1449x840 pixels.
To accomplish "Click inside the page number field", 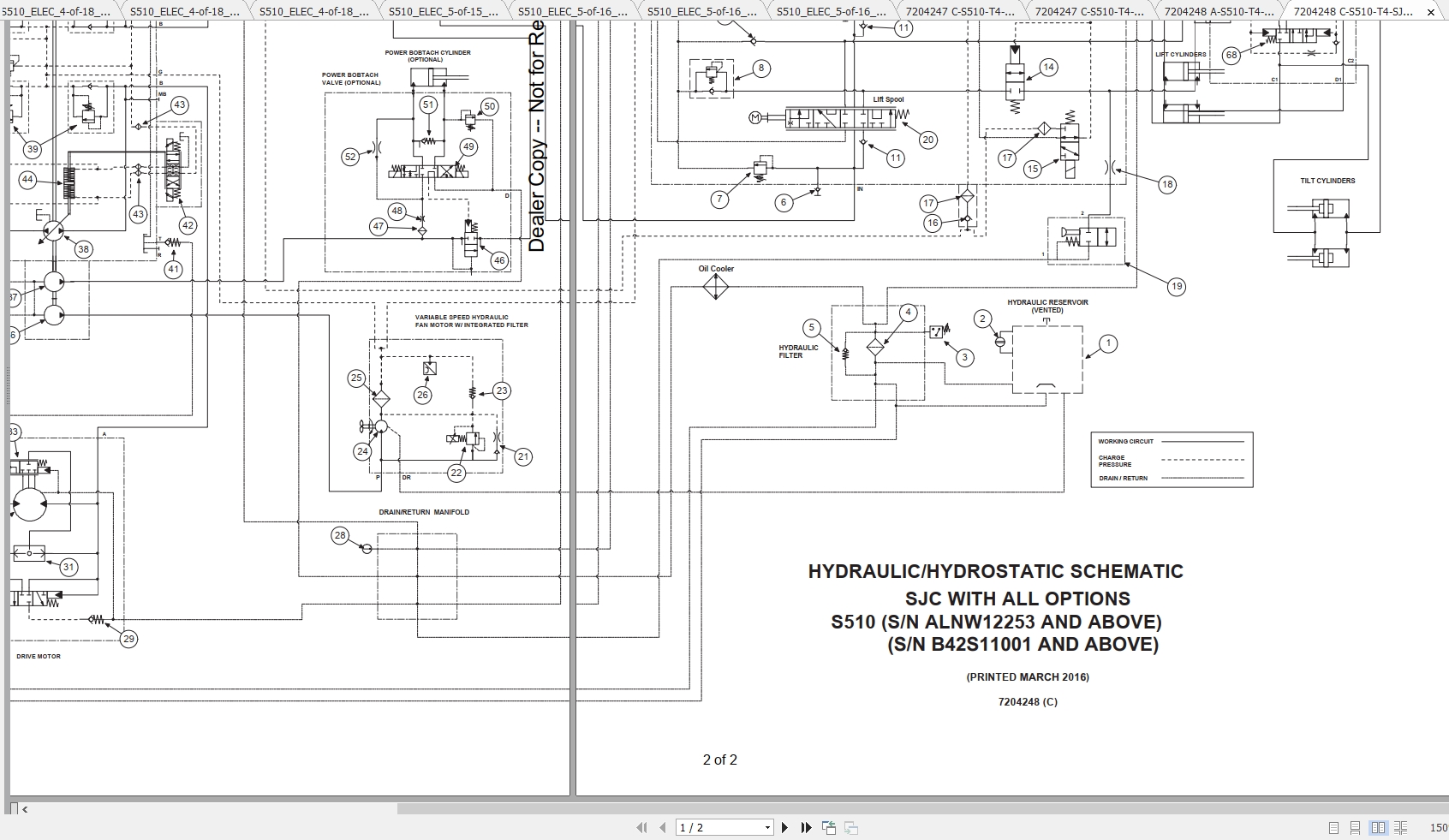I will pyautogui.click(x=719, y=827).
